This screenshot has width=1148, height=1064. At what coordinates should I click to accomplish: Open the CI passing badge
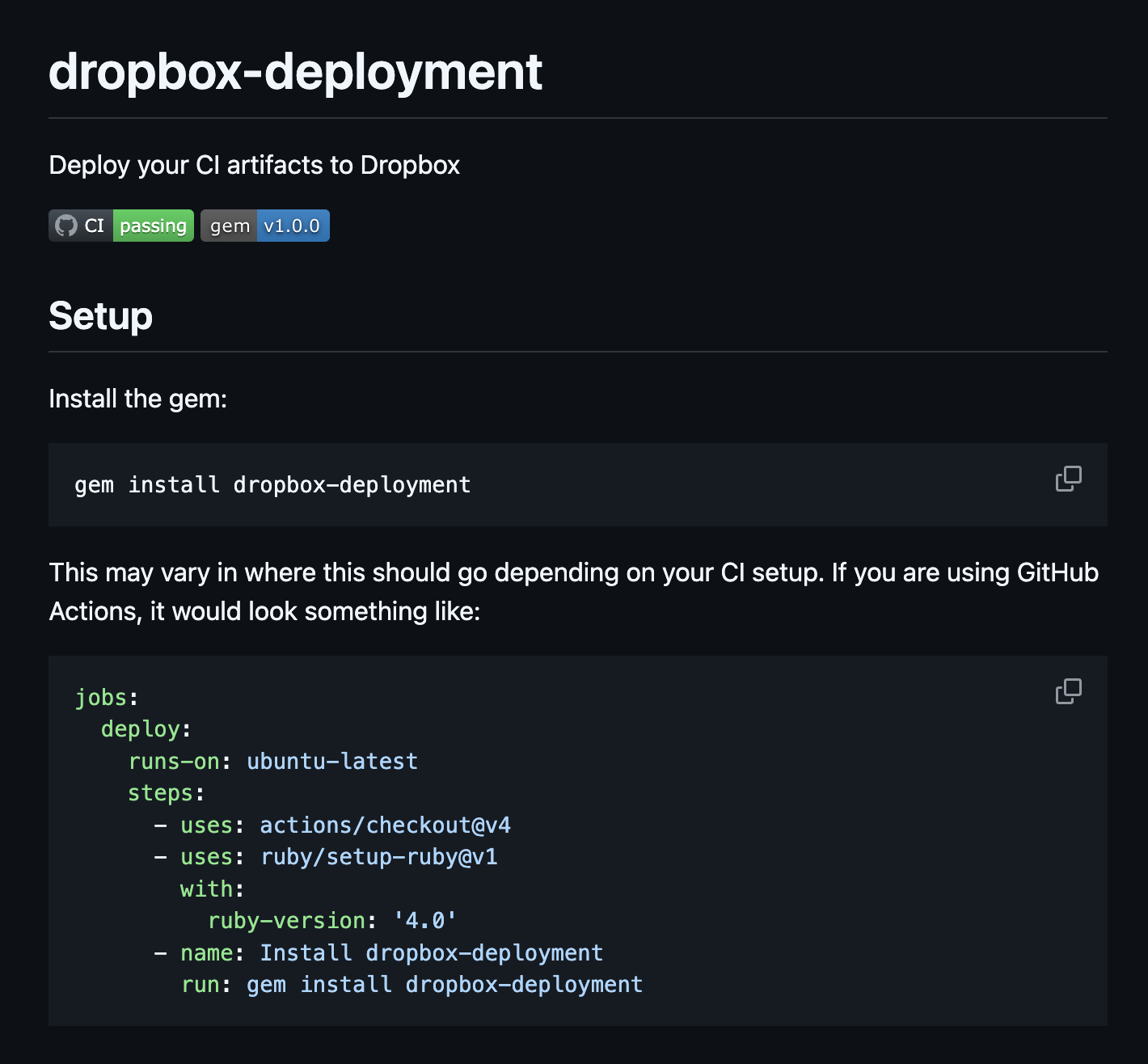pos(121,226)
